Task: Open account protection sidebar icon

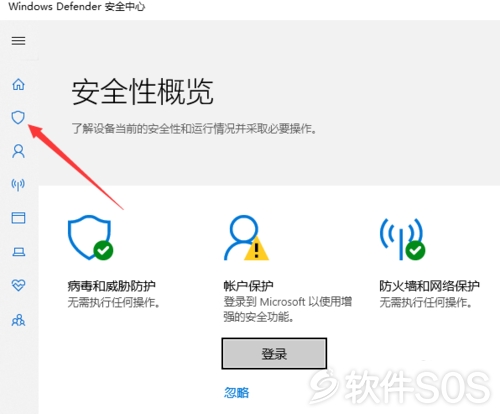Action: (x=18, y=151)
